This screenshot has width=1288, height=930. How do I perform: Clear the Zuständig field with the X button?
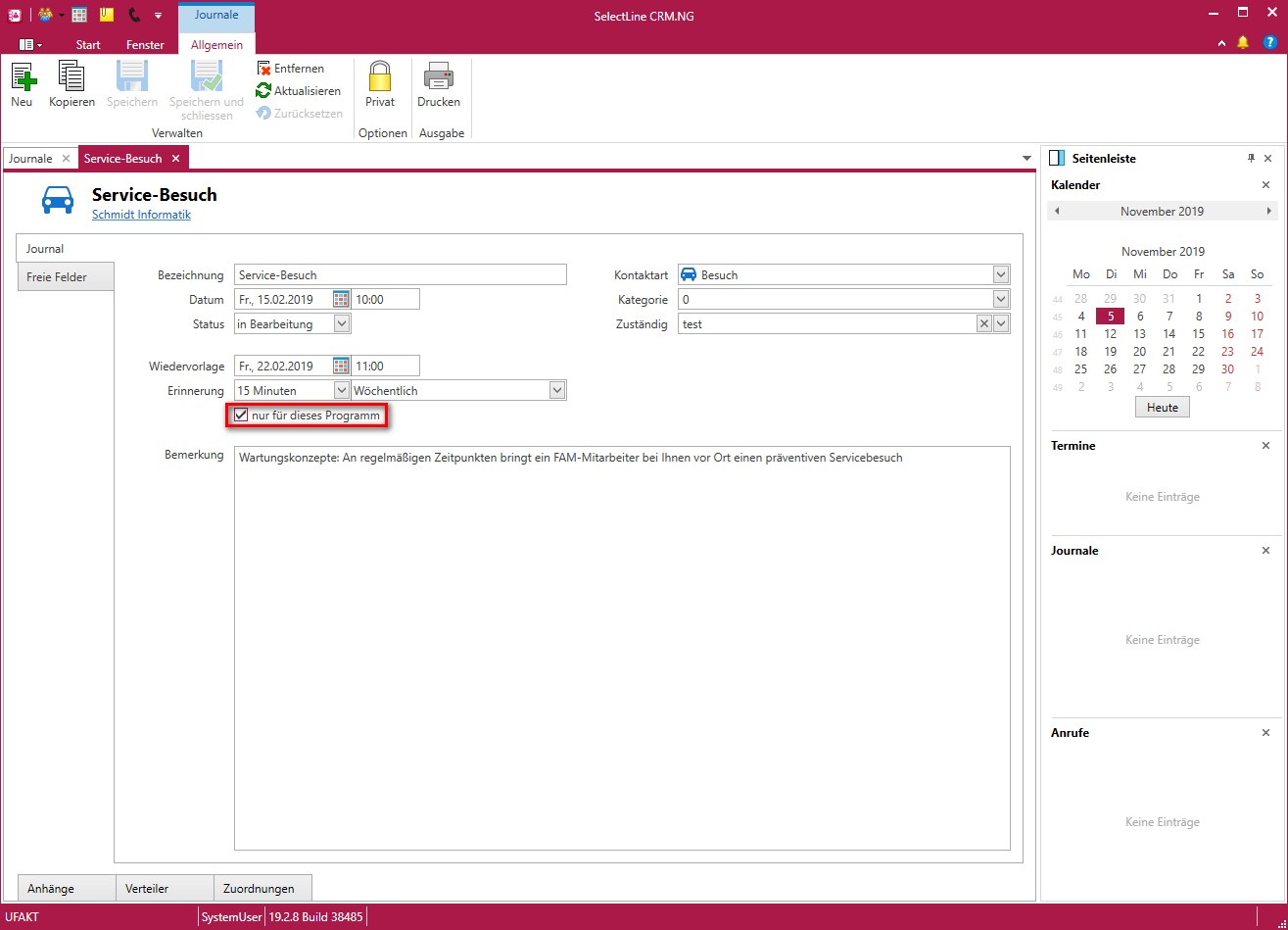(984, 324)
